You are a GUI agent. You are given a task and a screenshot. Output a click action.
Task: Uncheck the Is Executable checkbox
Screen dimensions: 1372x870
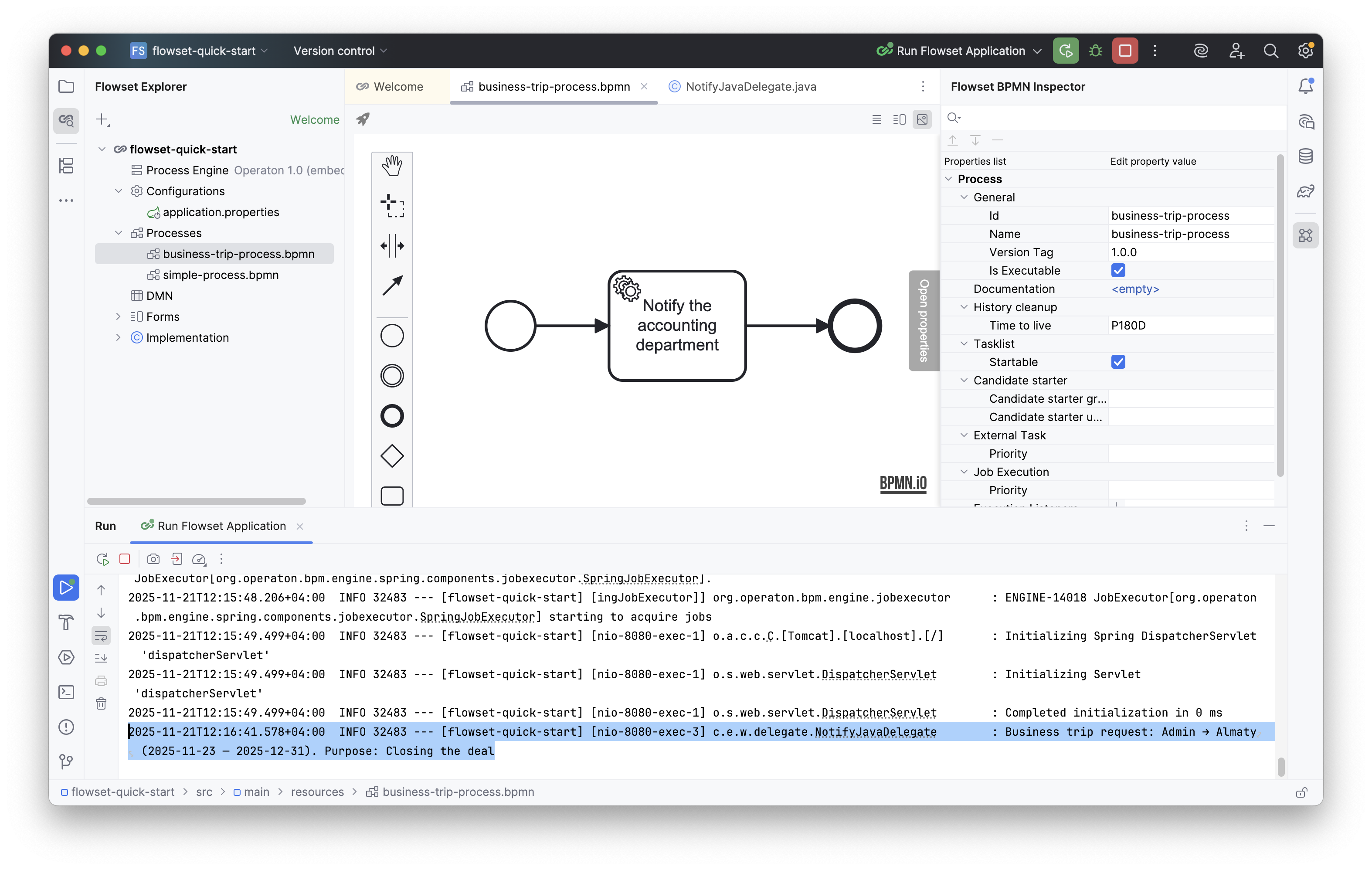pyautogui.click(x=1118, y=270)
